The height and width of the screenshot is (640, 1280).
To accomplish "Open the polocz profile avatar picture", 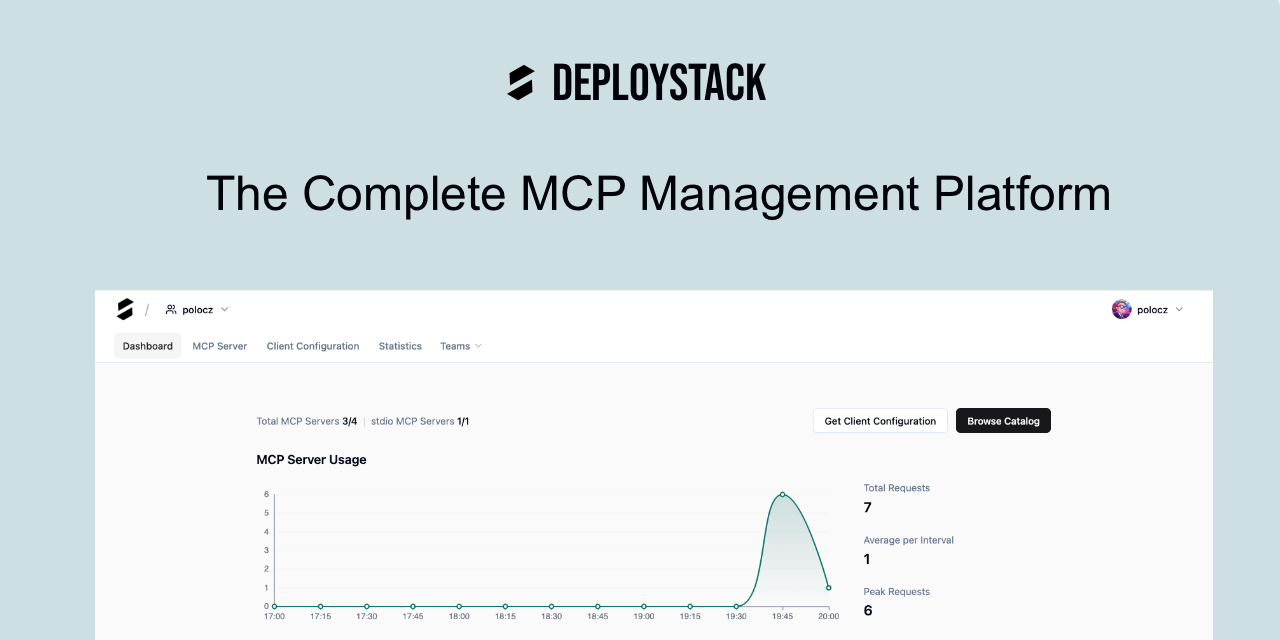I will point(1121,309).
